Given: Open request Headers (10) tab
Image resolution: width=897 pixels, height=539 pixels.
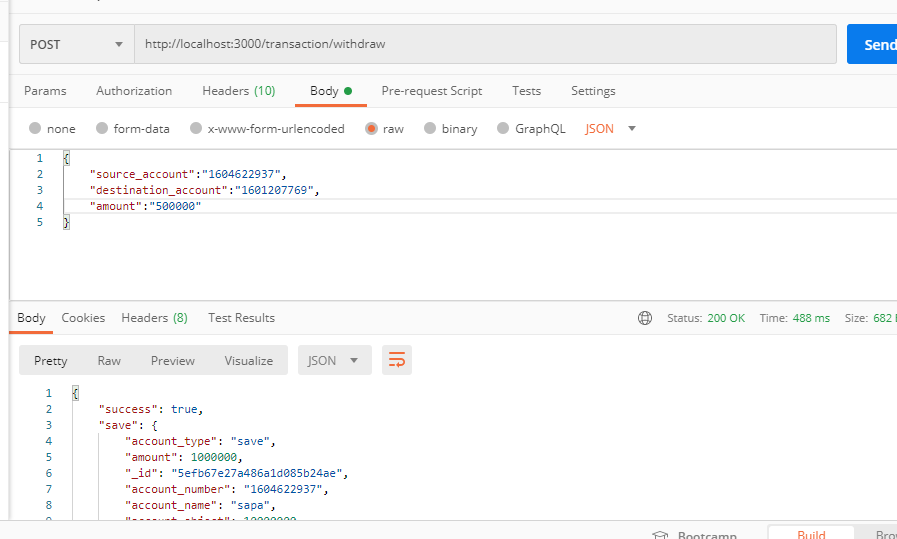Looking at the screenshot, I should (238, 91).
